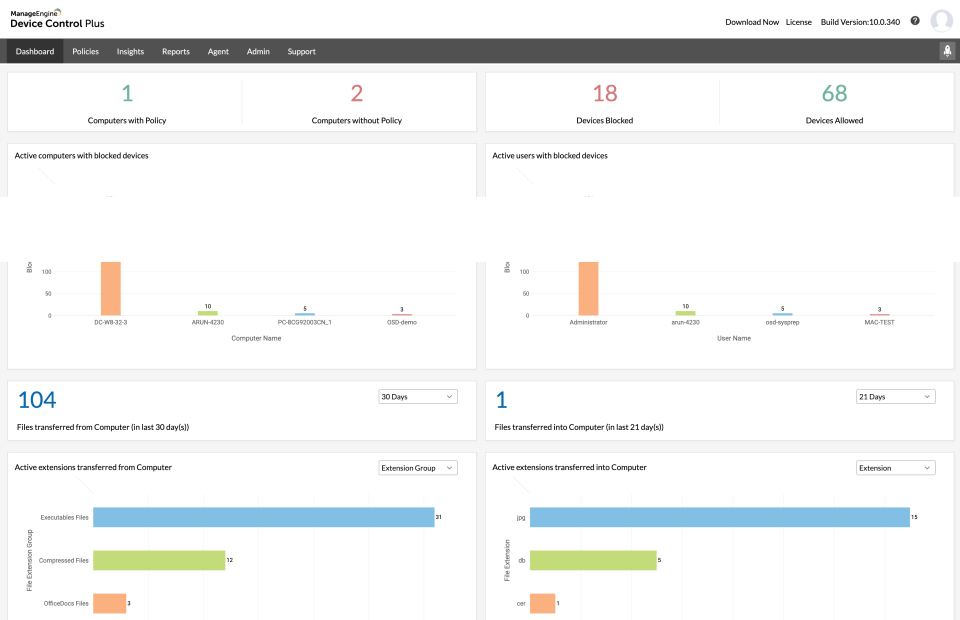The width and height of the screenshot is (960, 620).
Task: Open the Agent menu
Action: (x=218, y=51)
